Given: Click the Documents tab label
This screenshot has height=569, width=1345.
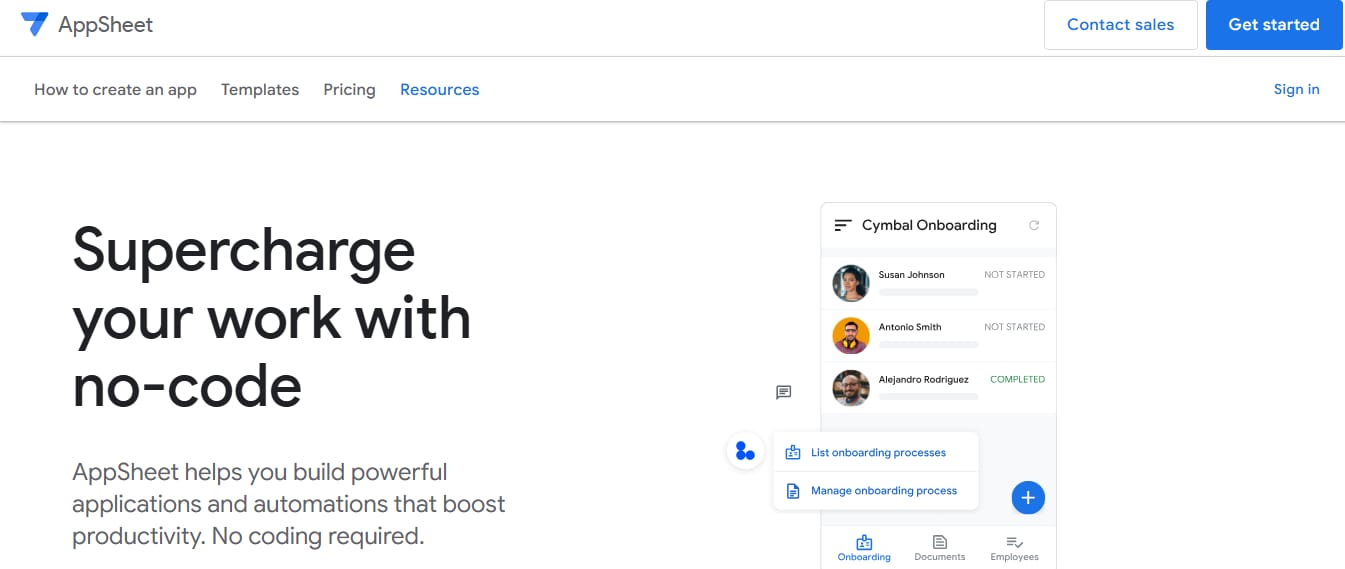Looking at the screenshot, I should [939, 557].
